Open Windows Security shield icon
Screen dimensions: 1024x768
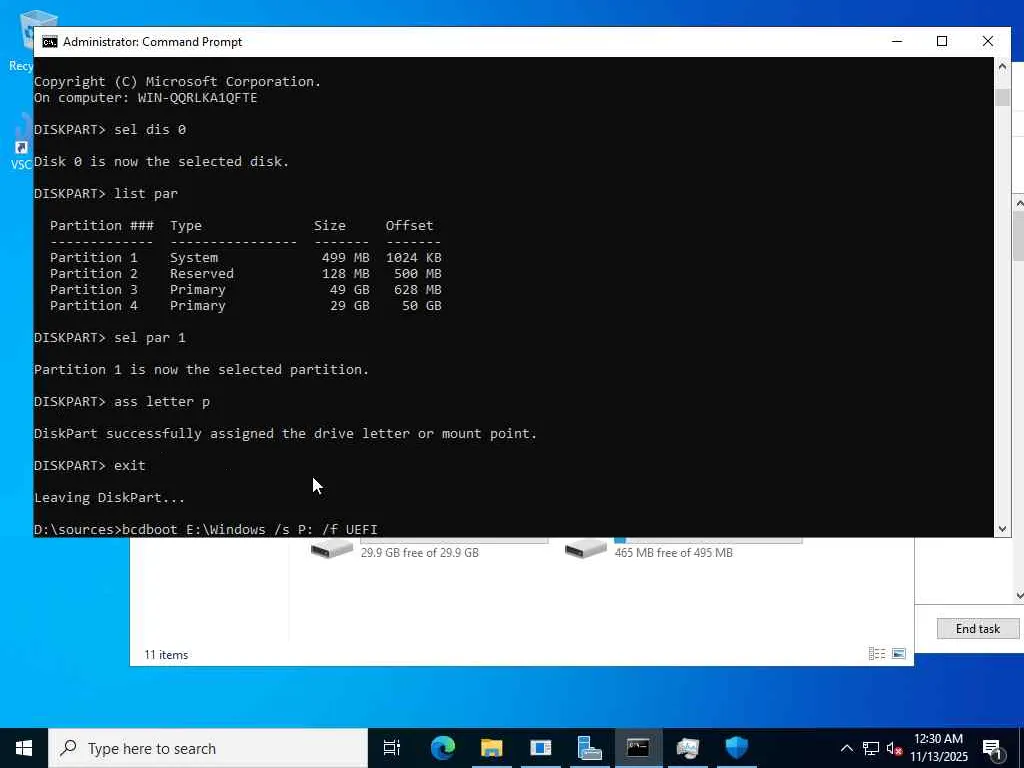click(x=736, y=748)
